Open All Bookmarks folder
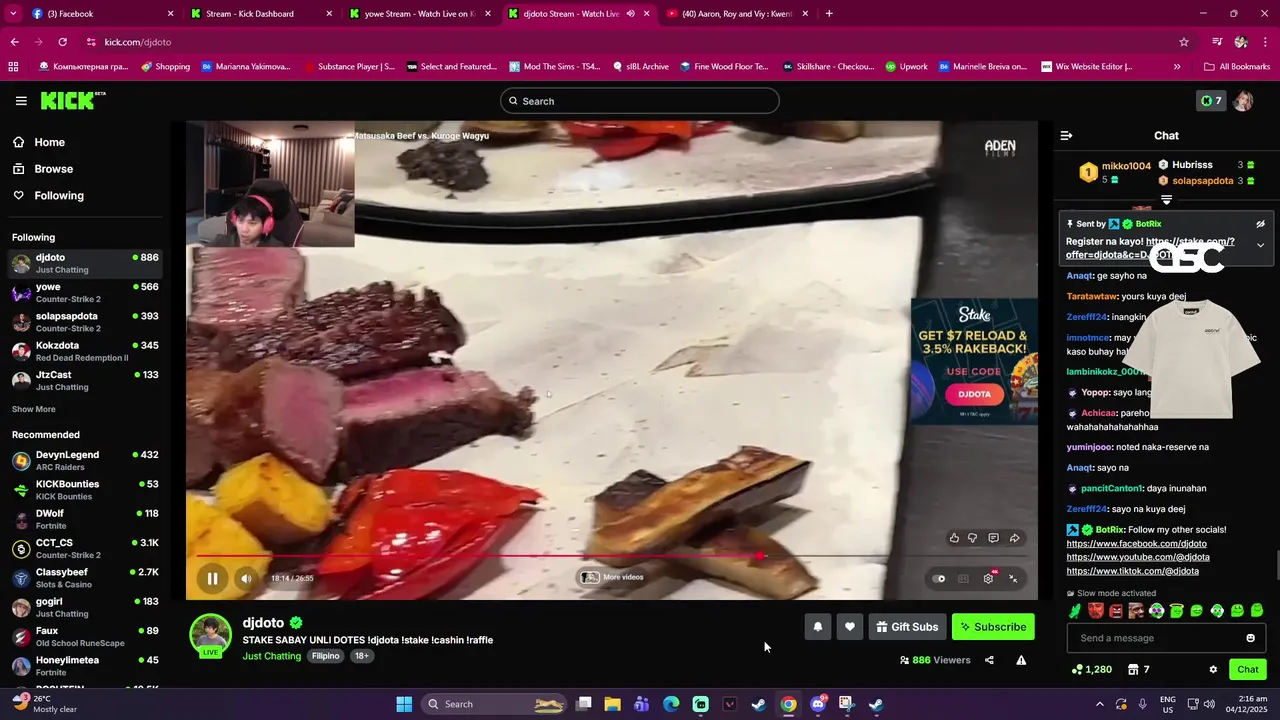Screen dimensions: 1280x720 coord(1238,66)
